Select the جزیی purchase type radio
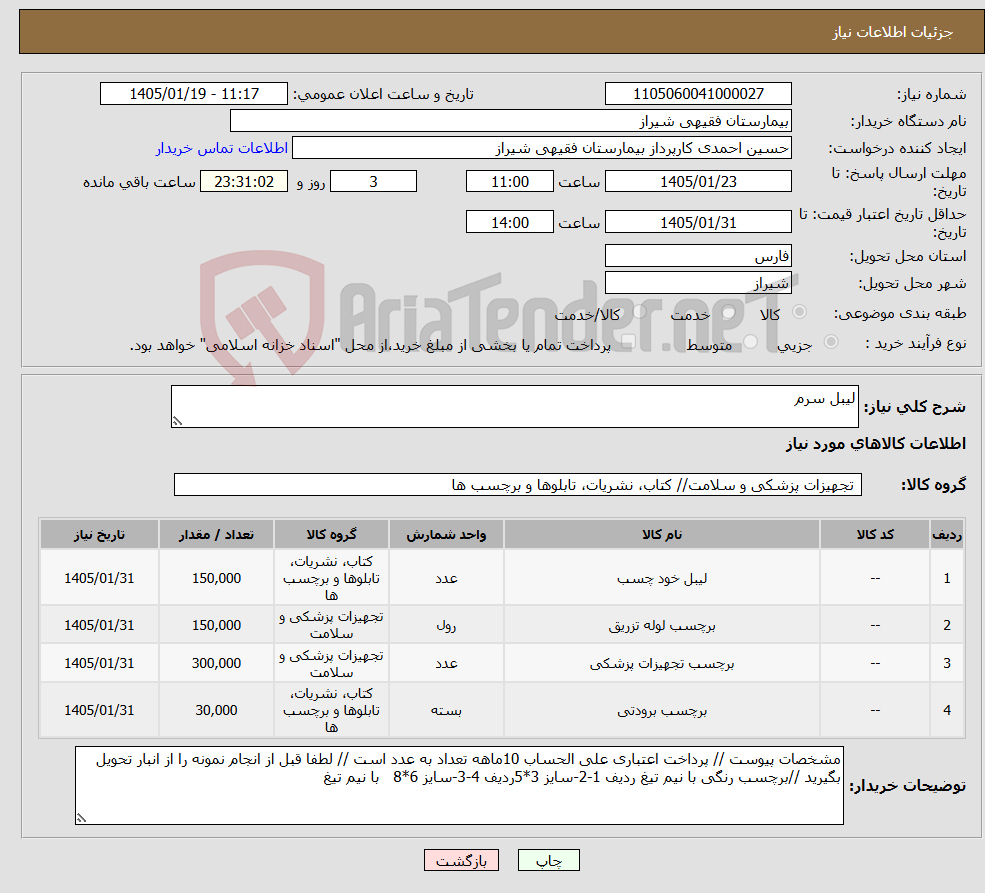985x893 pixels. click(x=831, y=342)
